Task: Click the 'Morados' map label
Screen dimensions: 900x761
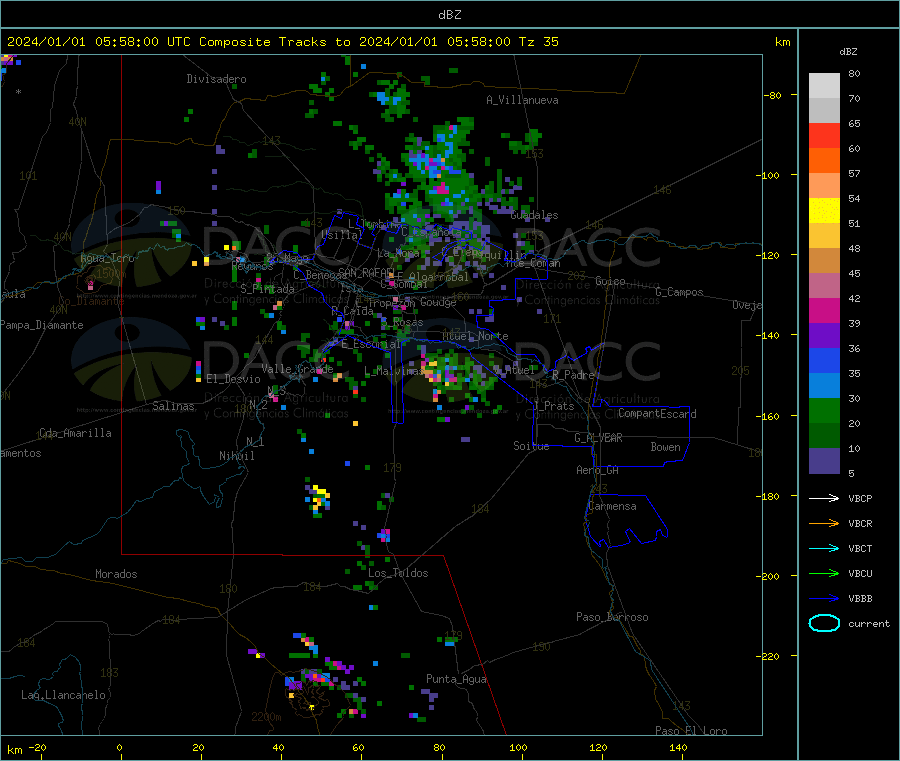Action: pos(116,574)
